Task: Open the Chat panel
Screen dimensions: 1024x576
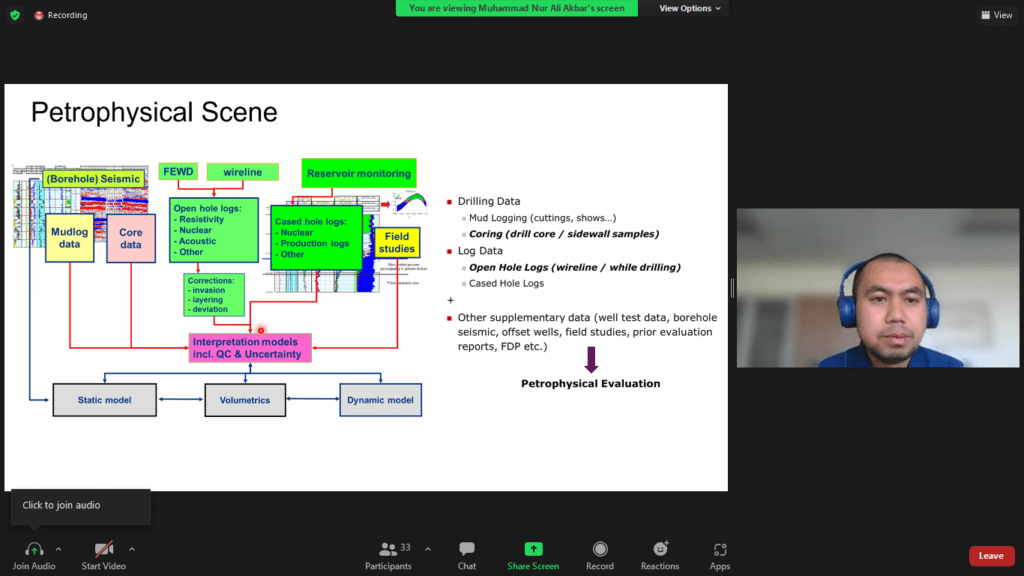Action: (x=467, y=549)
